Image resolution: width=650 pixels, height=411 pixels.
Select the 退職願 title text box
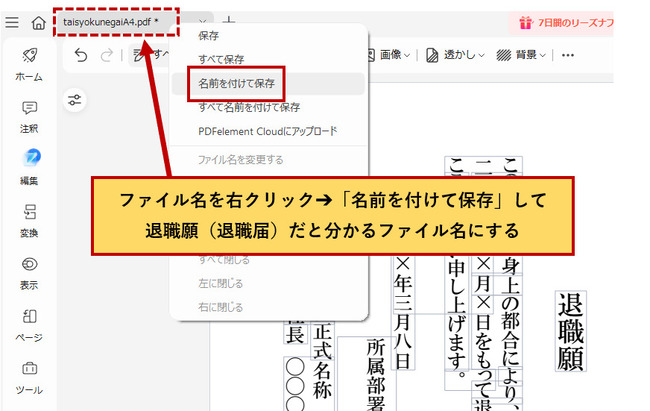tap(571, 331)
